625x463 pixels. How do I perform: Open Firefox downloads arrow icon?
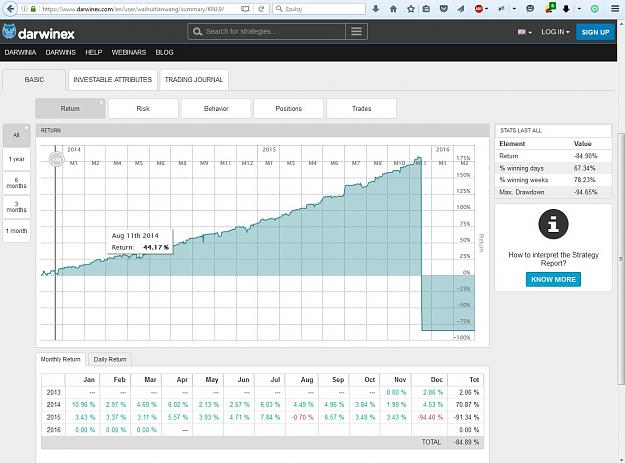375,9
